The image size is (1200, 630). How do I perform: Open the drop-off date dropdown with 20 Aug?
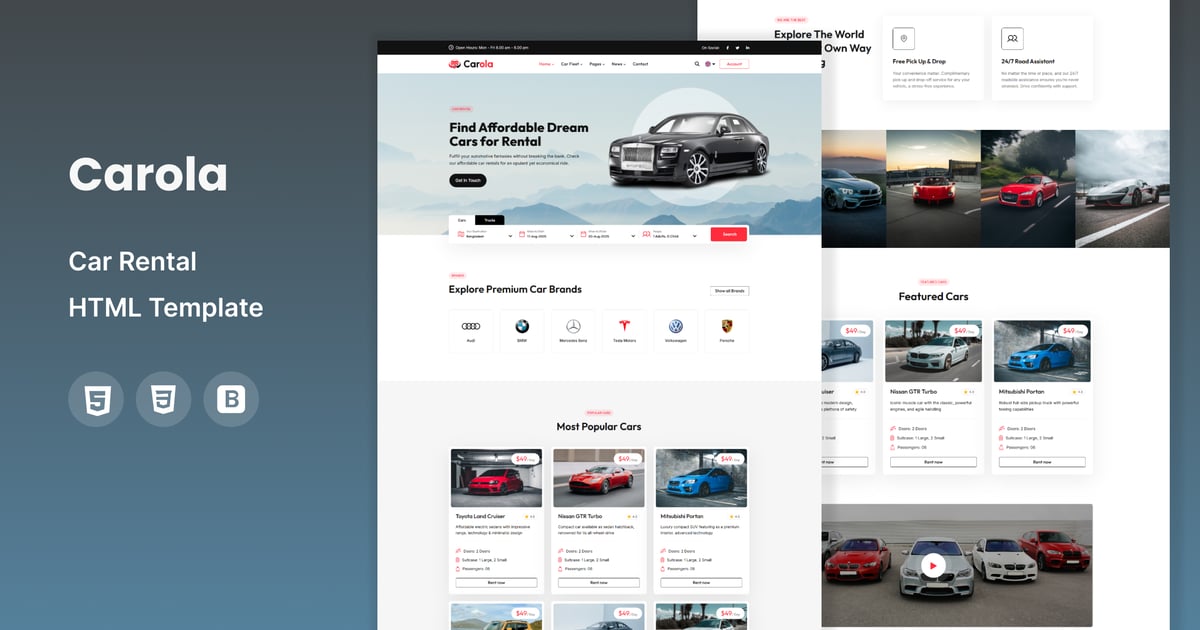pos(608,235)
